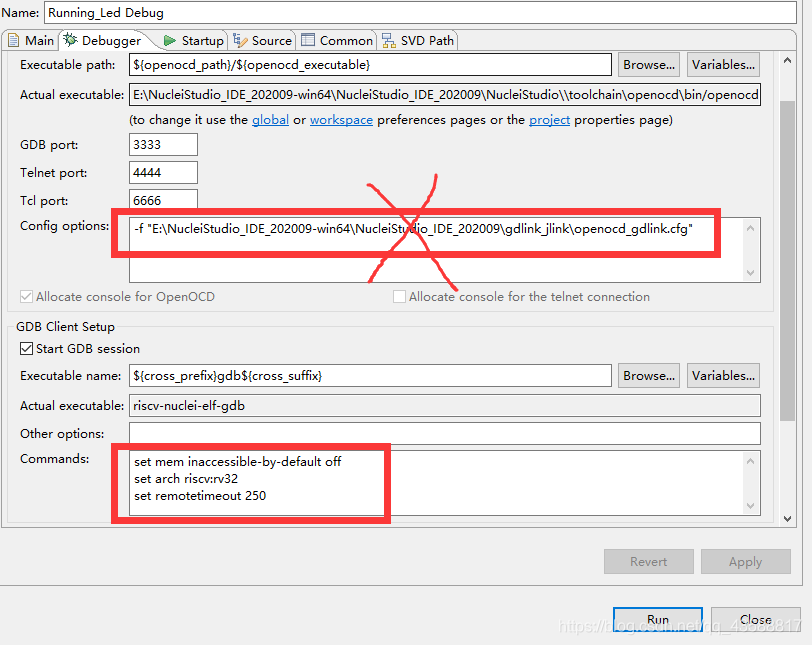The height and width of the screenshot is (645, 812).
Task: Open the workspace preferences link
Action: [x=341, y=120]
